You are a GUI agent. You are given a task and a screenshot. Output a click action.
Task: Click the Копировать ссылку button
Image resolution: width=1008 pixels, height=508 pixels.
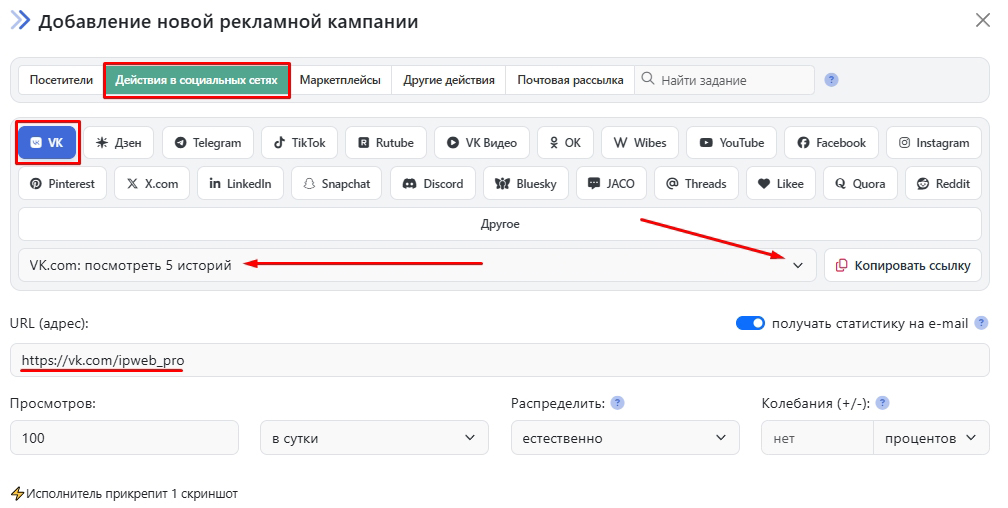[x=903, y=265]
